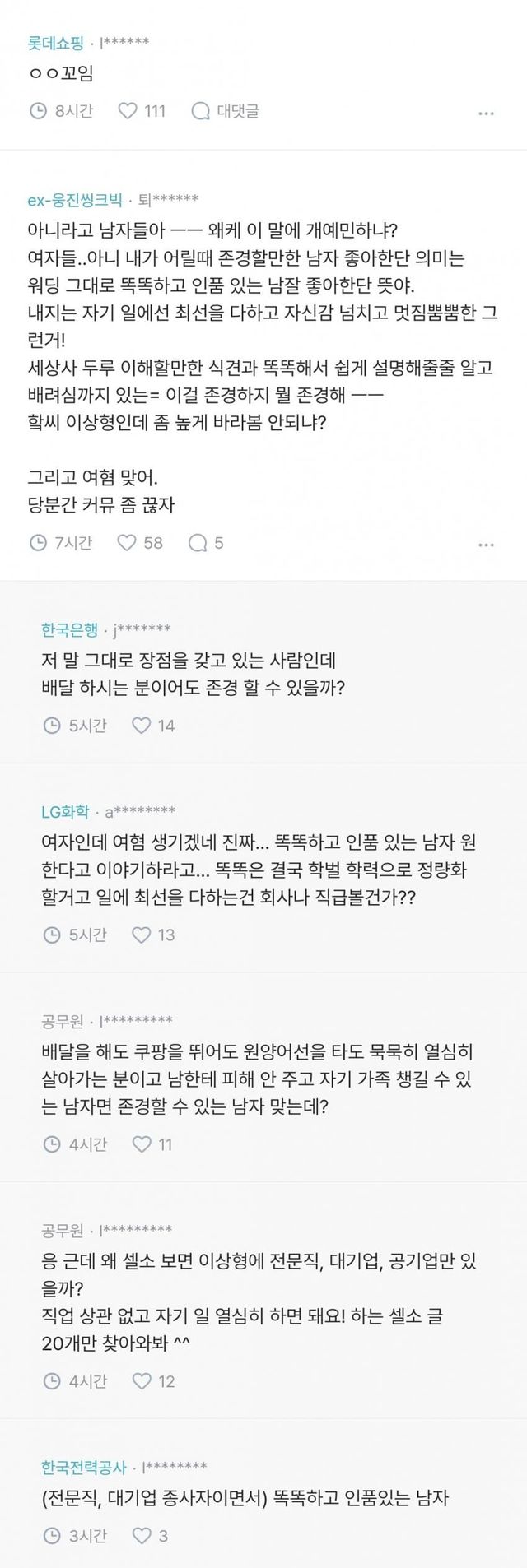Viewport: 527px width, 1568px height.
Task: Heart the 한국전력공사 reply with 3 likes
Action: click(142, 1535)
